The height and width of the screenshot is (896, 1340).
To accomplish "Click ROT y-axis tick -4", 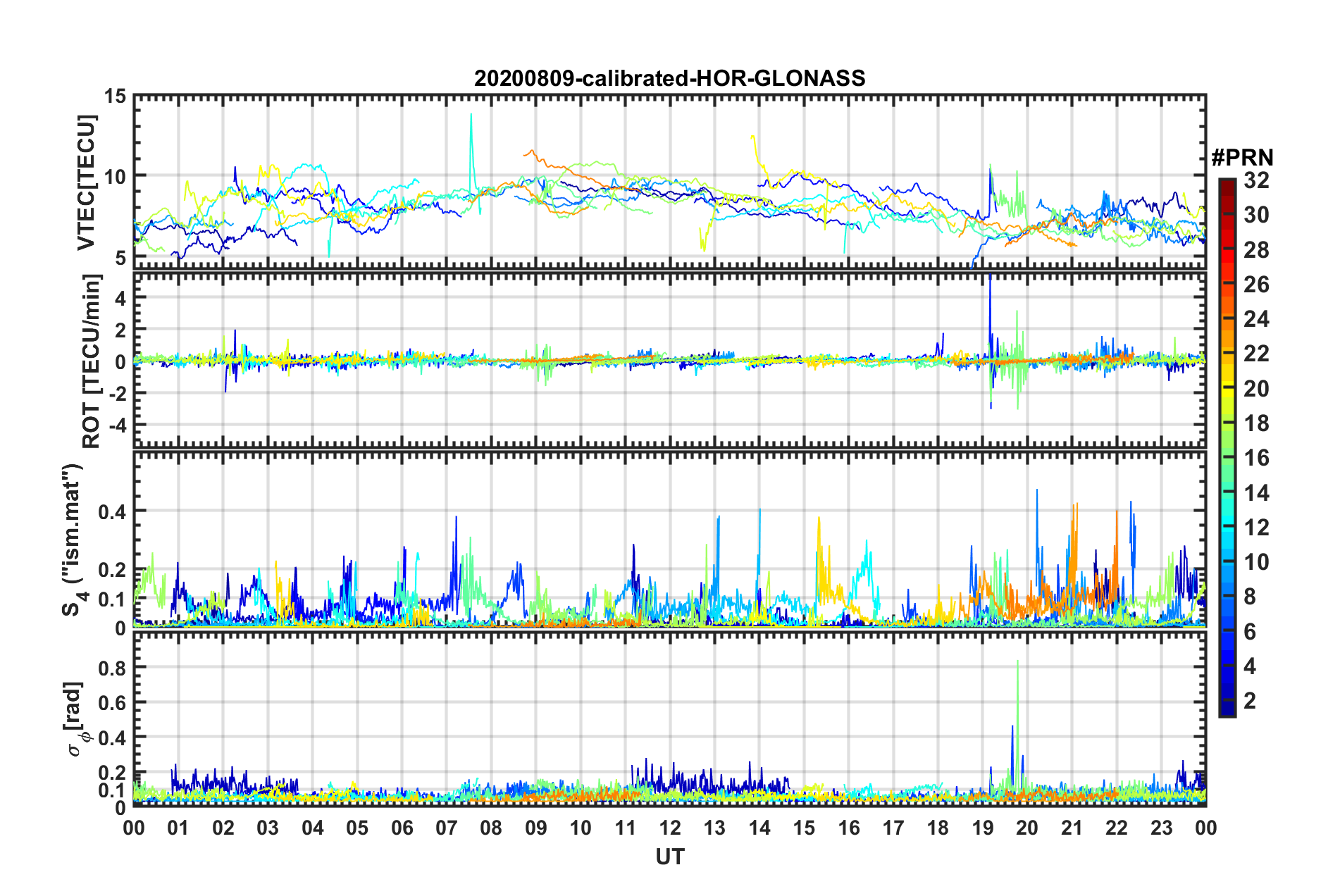I will (x=116, y=425).
